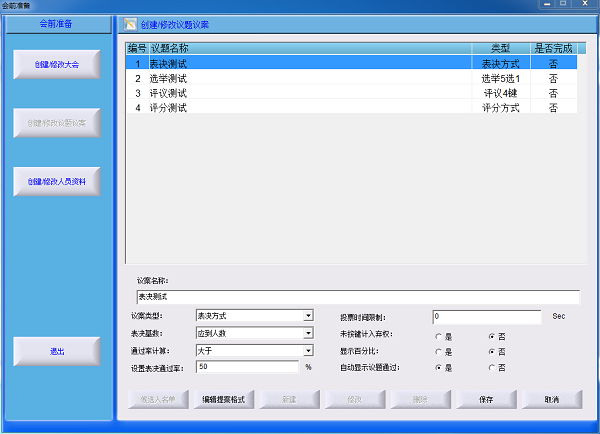
Task: Open the 议案类型 dropdown
Action: (308, 316)
